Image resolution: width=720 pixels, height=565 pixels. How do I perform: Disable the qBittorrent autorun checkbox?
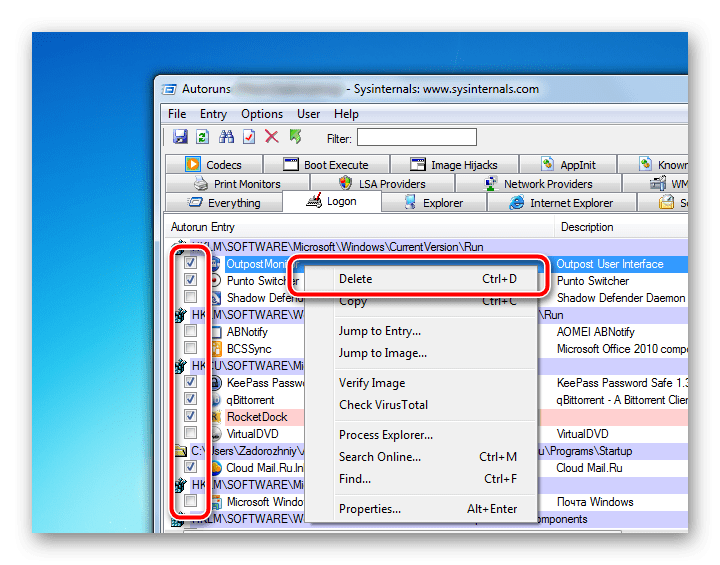(190, 398)
